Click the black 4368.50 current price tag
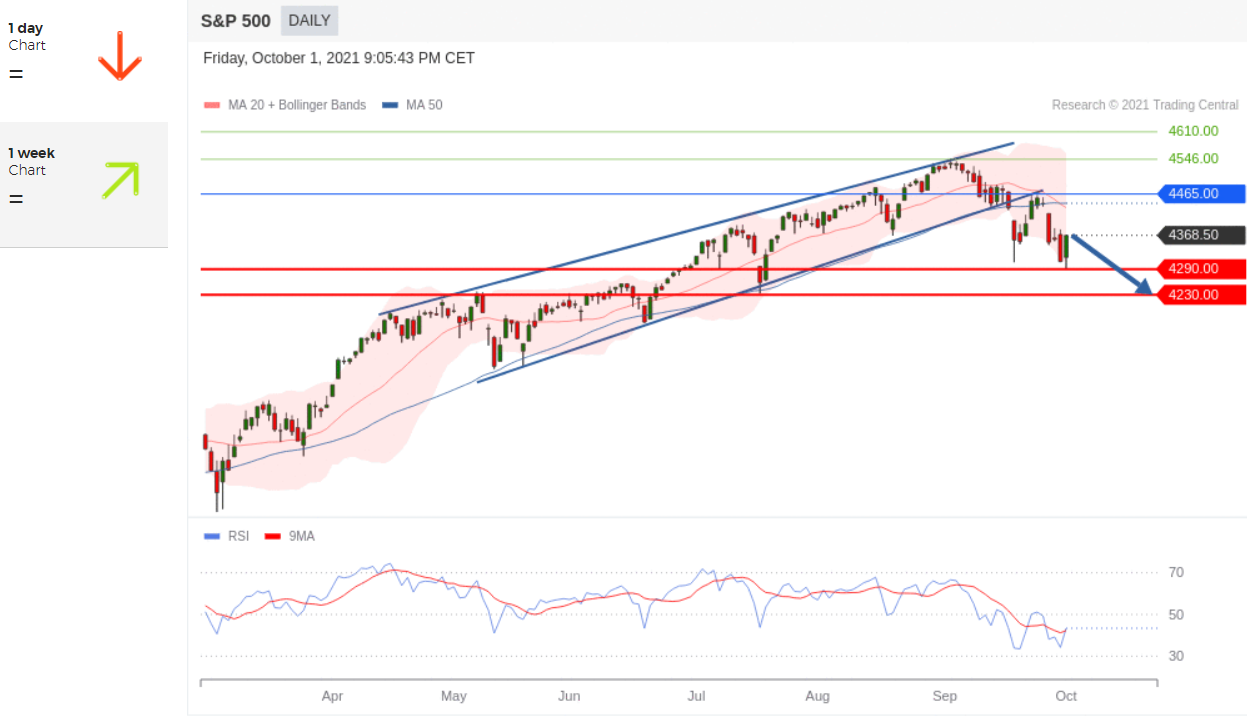The image size is (1247, 716). (1201, 235)
